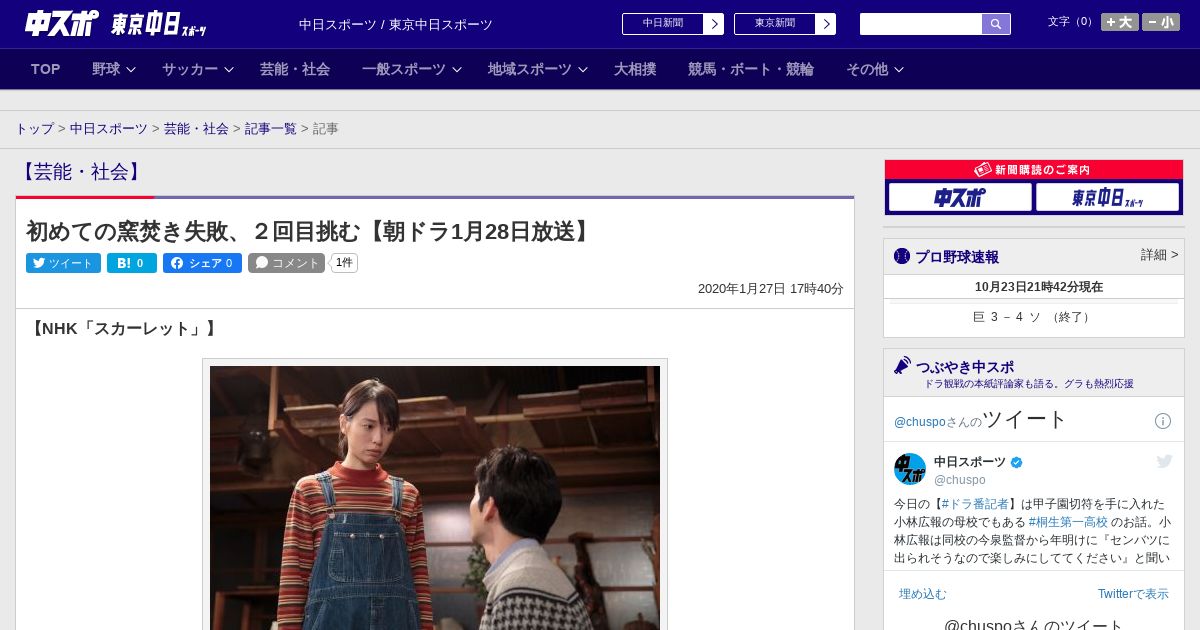Open the TOP menu item

(46, 69)
